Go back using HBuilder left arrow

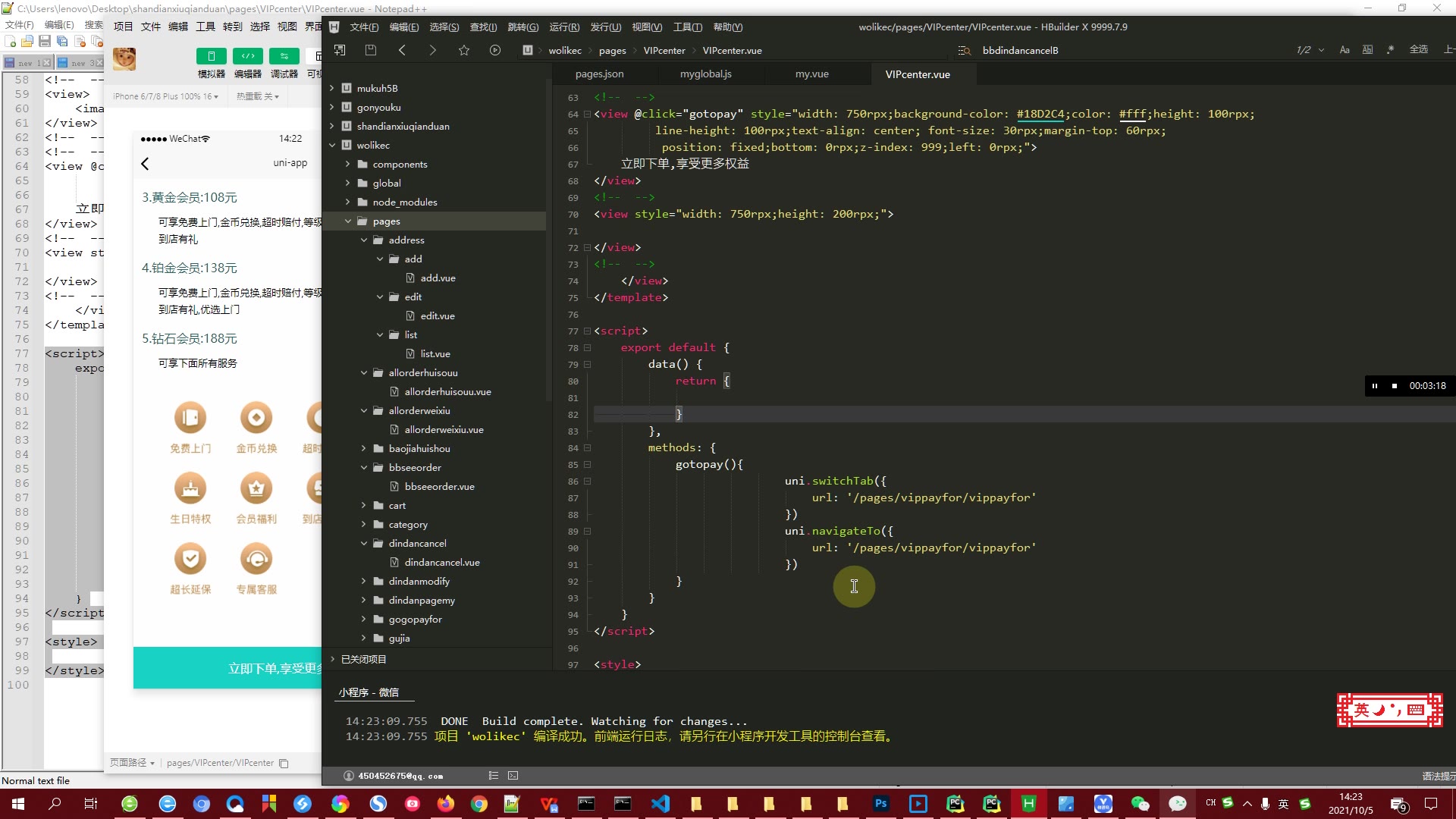(402, 50)
